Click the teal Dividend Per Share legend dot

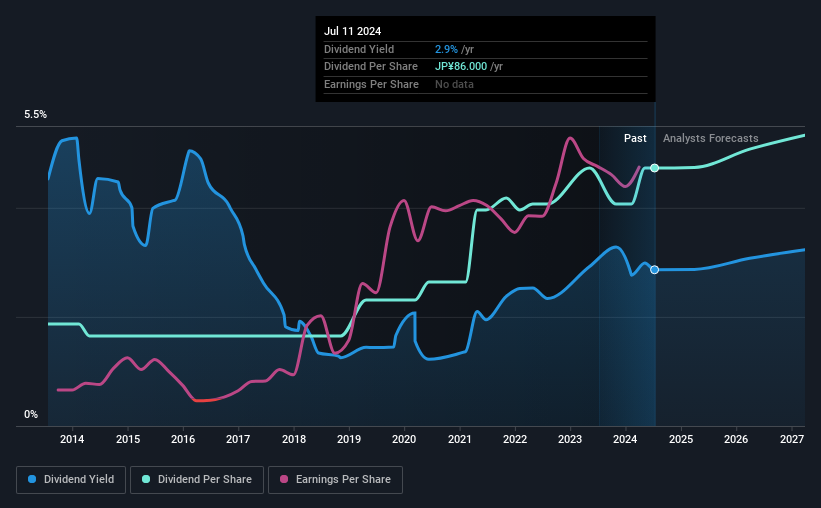146,479
